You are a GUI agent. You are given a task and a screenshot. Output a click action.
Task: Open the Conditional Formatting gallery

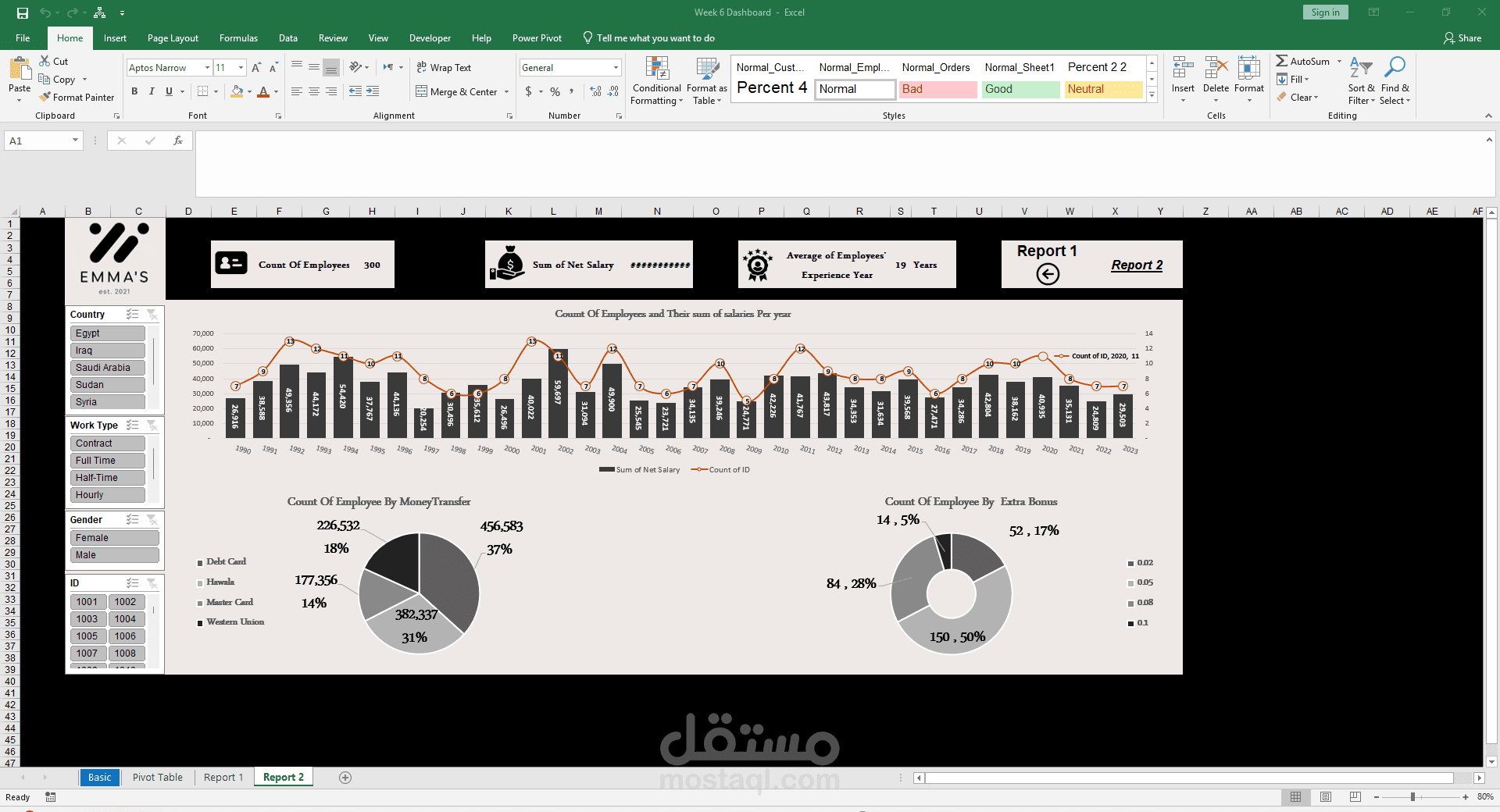[x=656, y=81]
